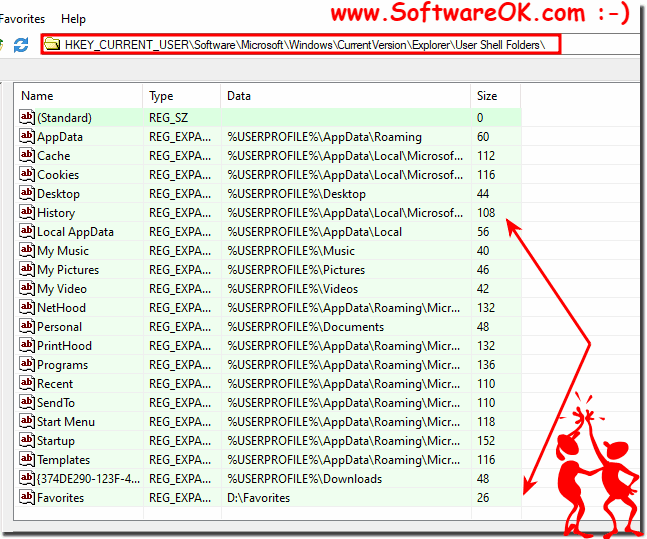
Task: Click the Start Menu entry name
Action: [x=66, y=422]
